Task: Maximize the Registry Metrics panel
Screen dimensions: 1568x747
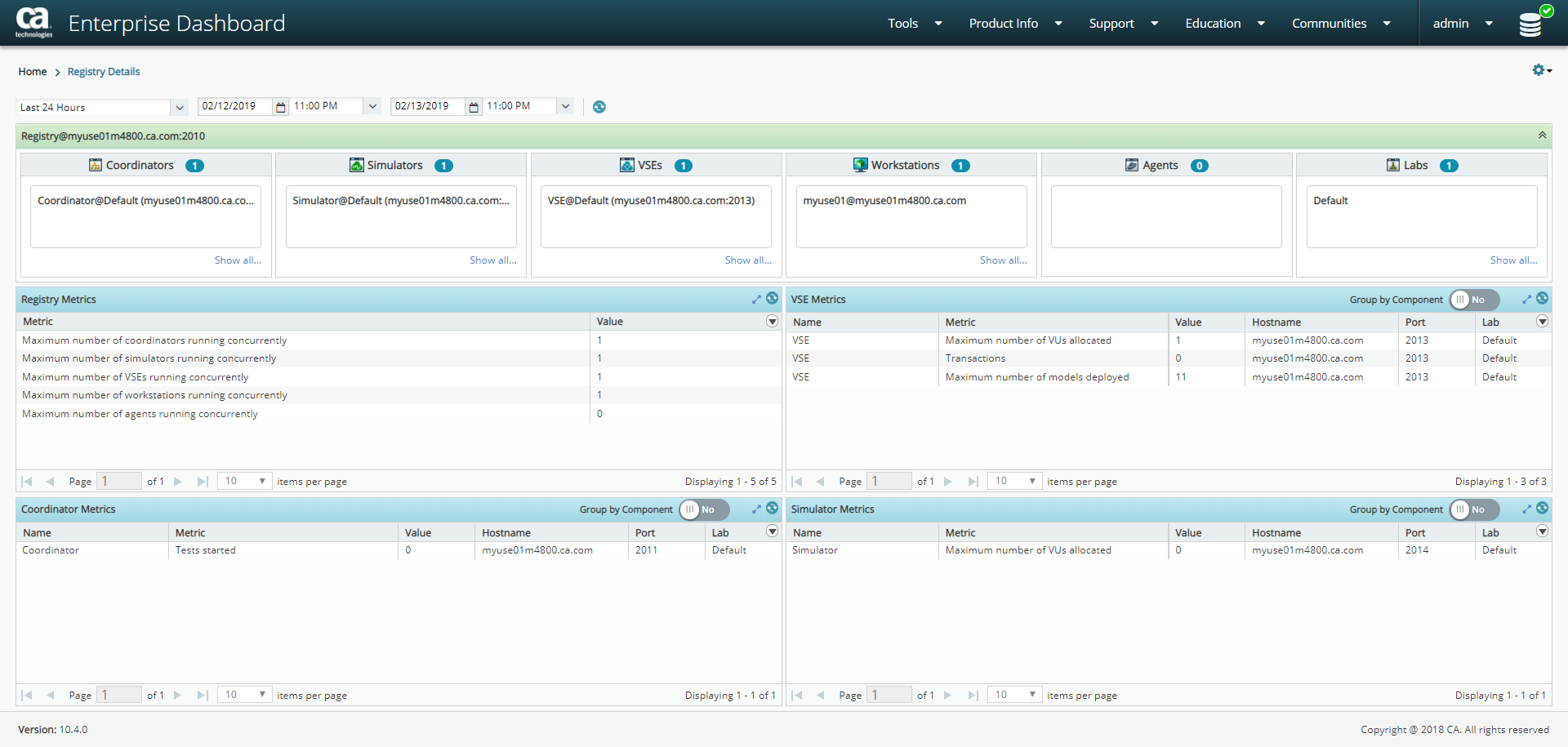Action: coord(756,300)
